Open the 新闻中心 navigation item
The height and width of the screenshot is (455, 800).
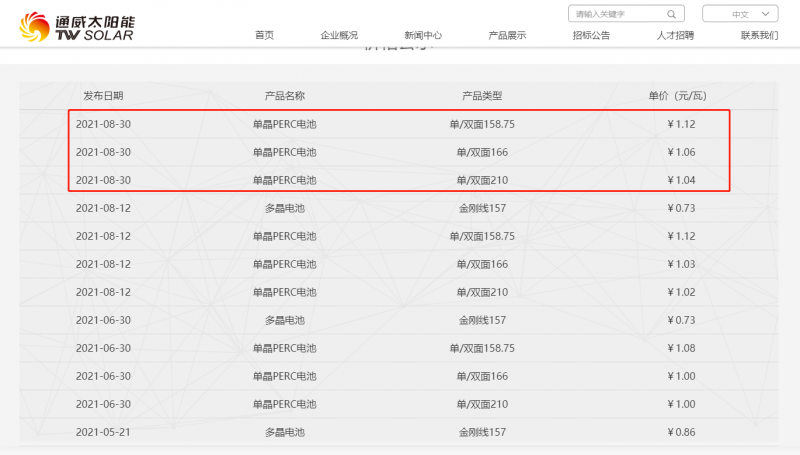pos(423,35)
